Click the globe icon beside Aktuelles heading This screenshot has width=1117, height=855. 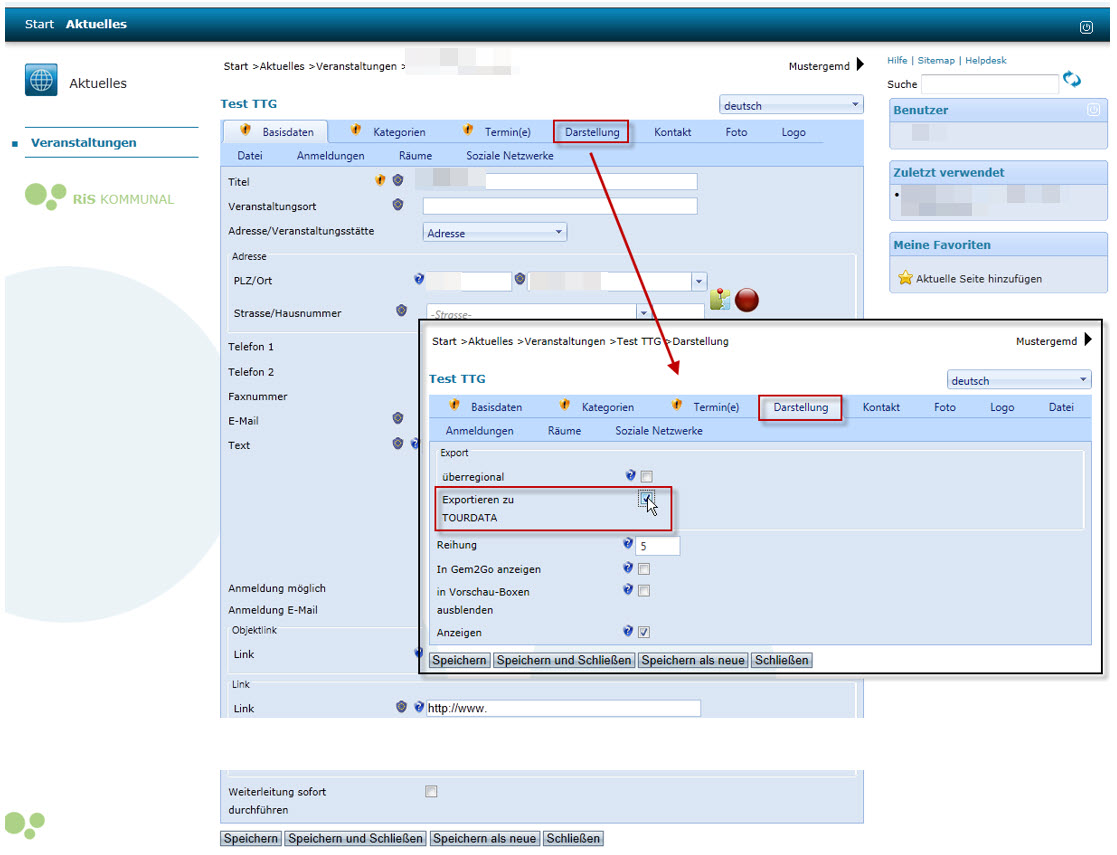(41, 80)
